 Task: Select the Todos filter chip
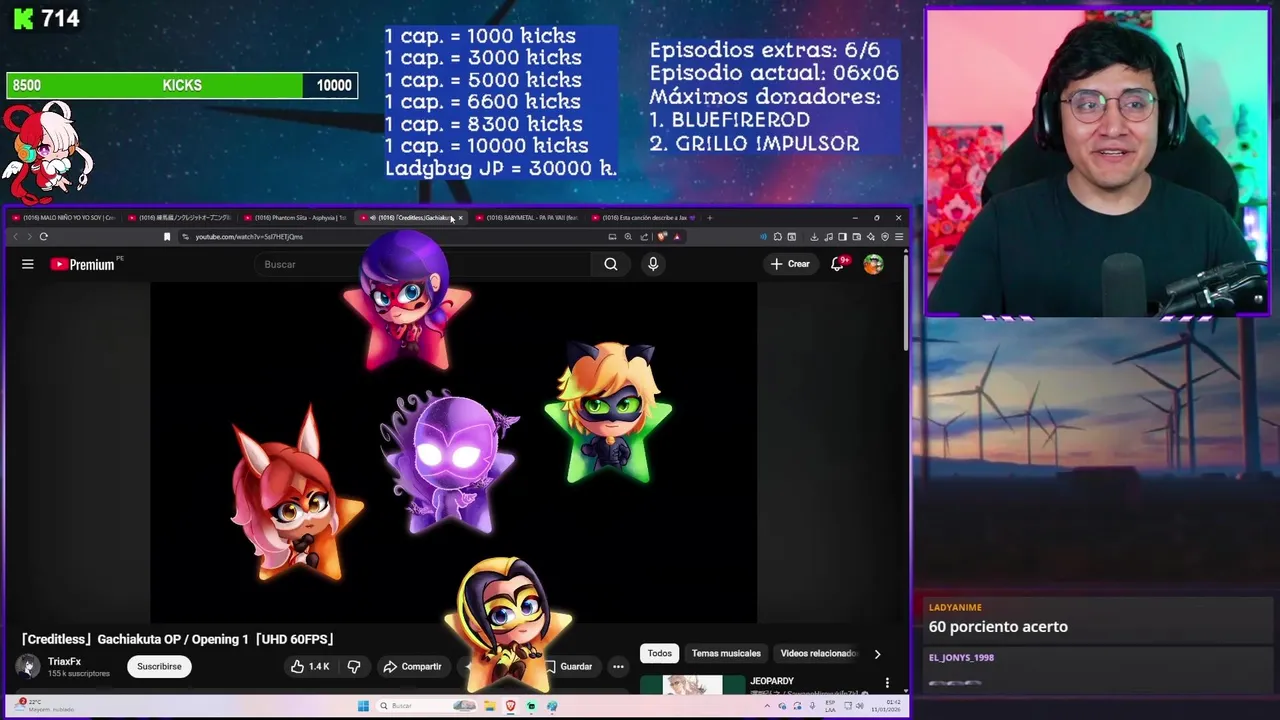[660, 654]
